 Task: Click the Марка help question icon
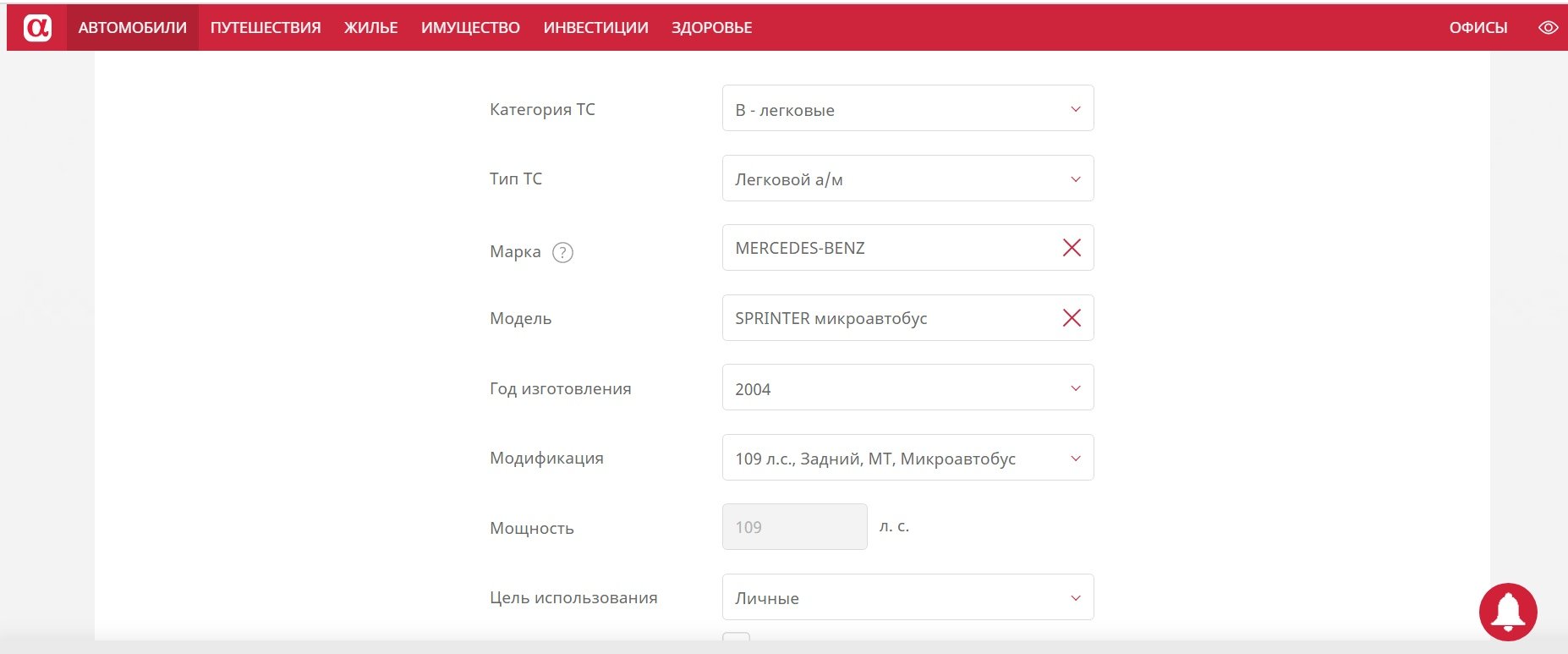coord(562,252)
